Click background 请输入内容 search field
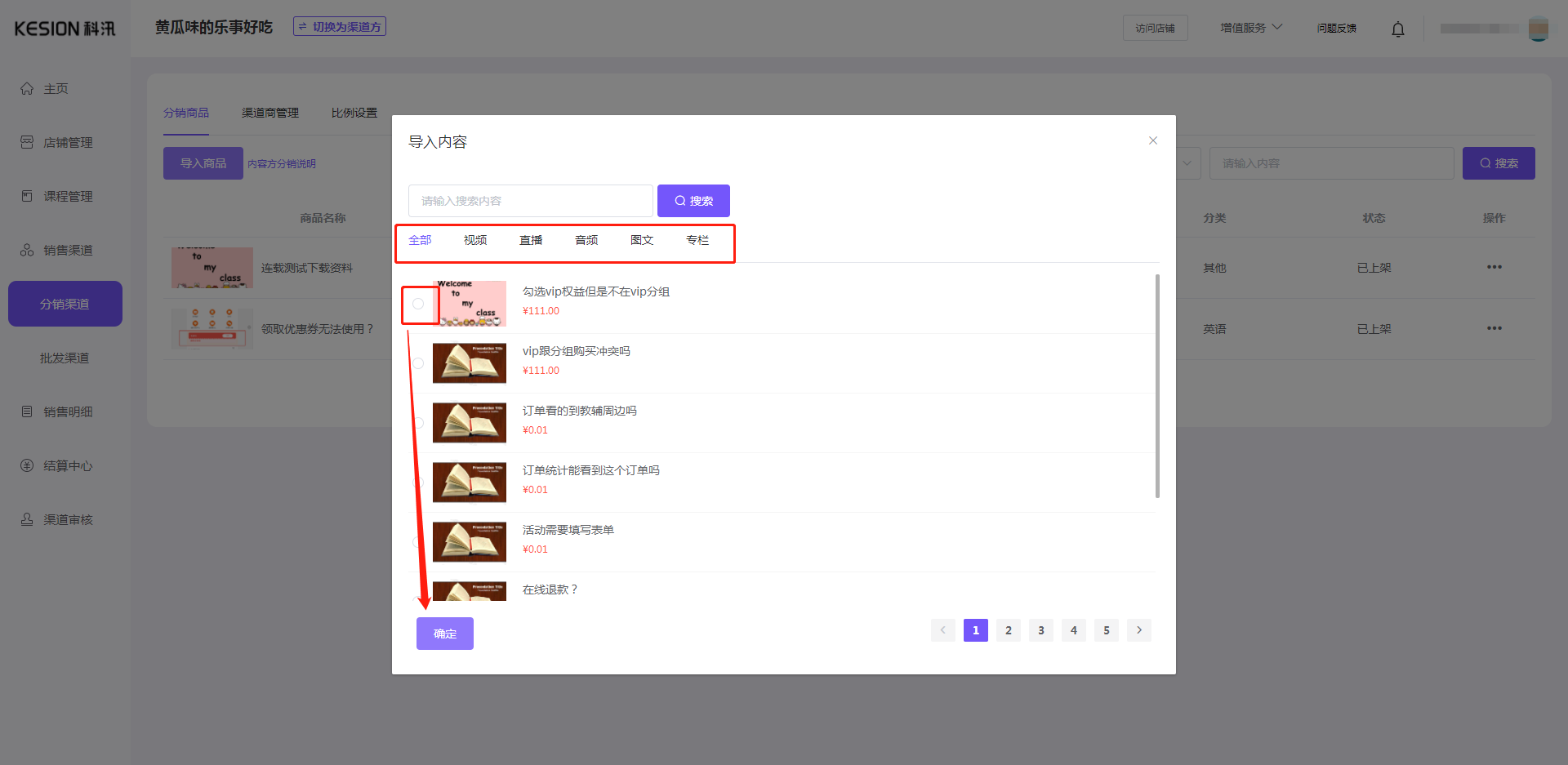Viewport: 1568px width, 765px height. [x=1332, y=163]
